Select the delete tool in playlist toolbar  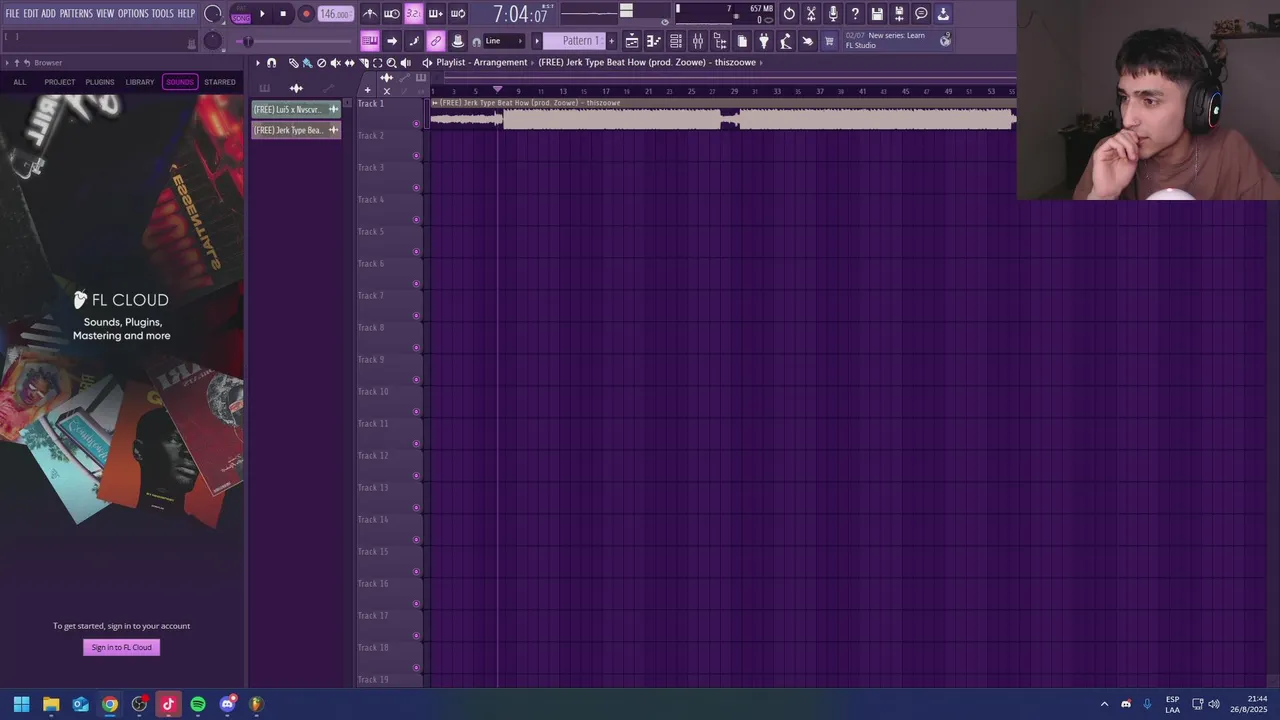321,62
